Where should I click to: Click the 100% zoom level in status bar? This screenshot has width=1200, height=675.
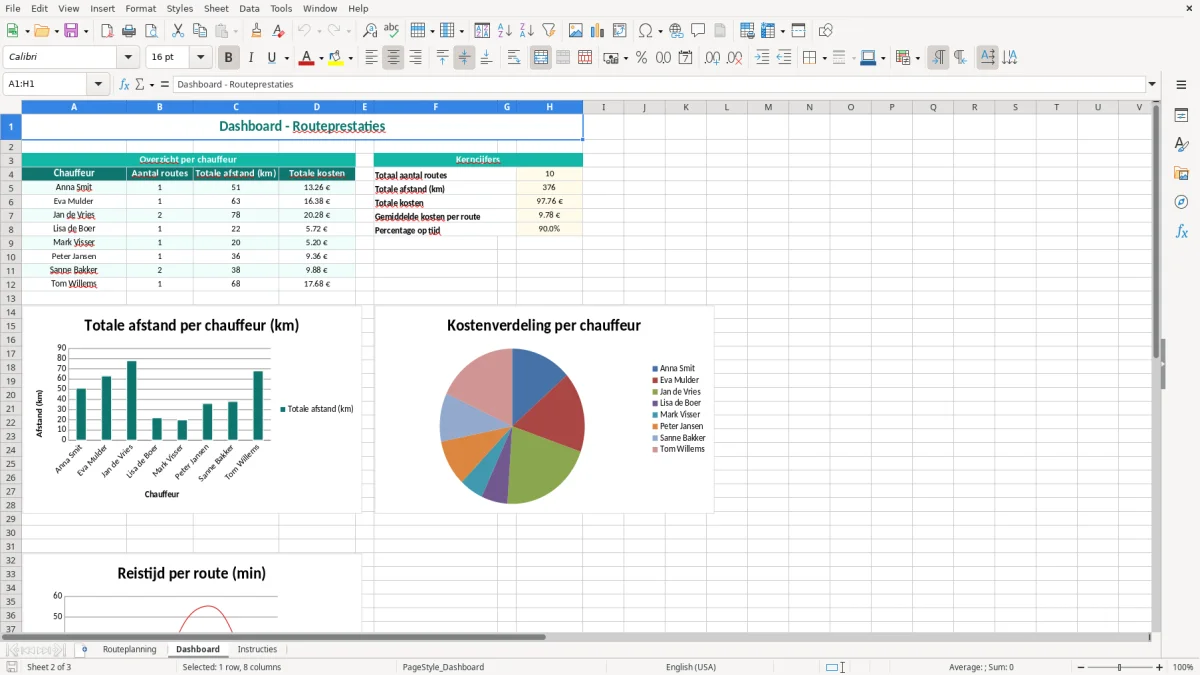point(1183,667)
